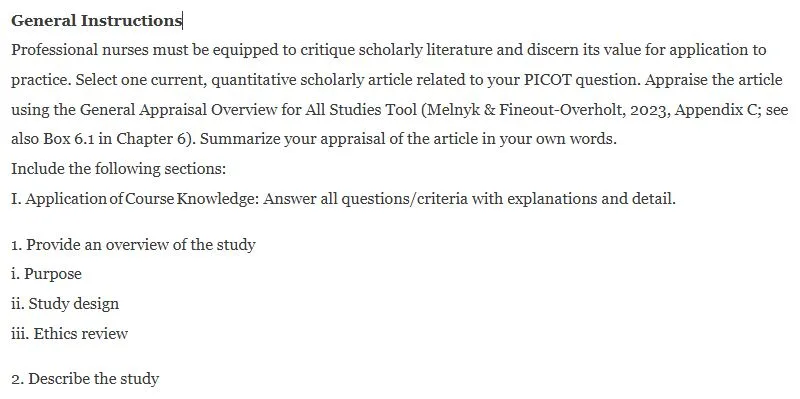Click the line Include the following sections

click(x=118, y=169)
